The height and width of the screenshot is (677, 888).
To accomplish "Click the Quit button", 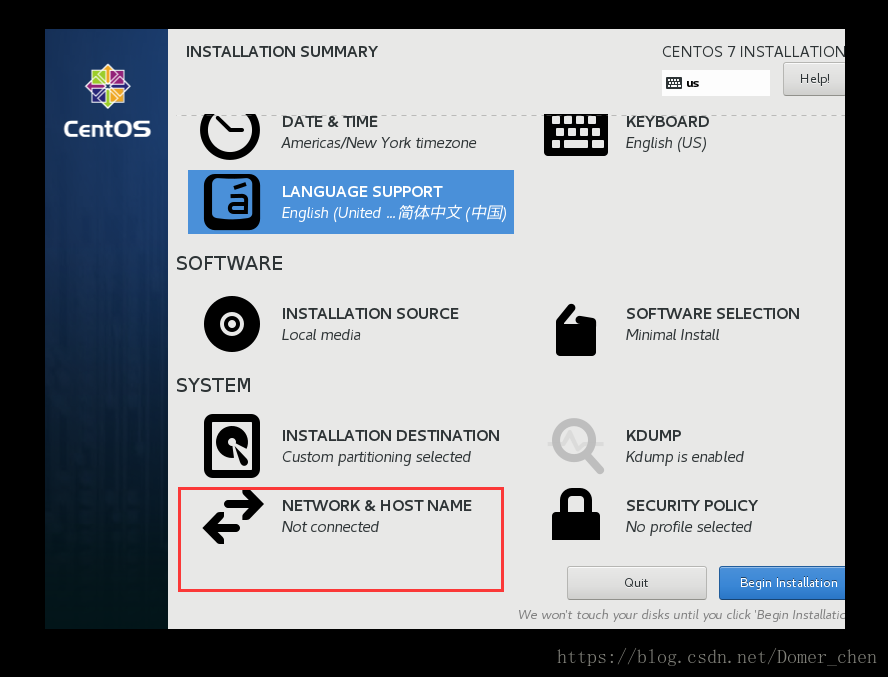I will tap(637, 583).
